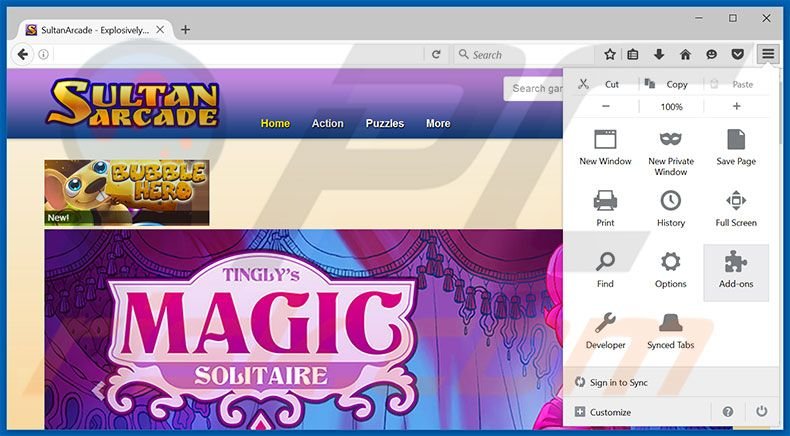
Task: Open the Home nav link
Action: coord(275,123)
